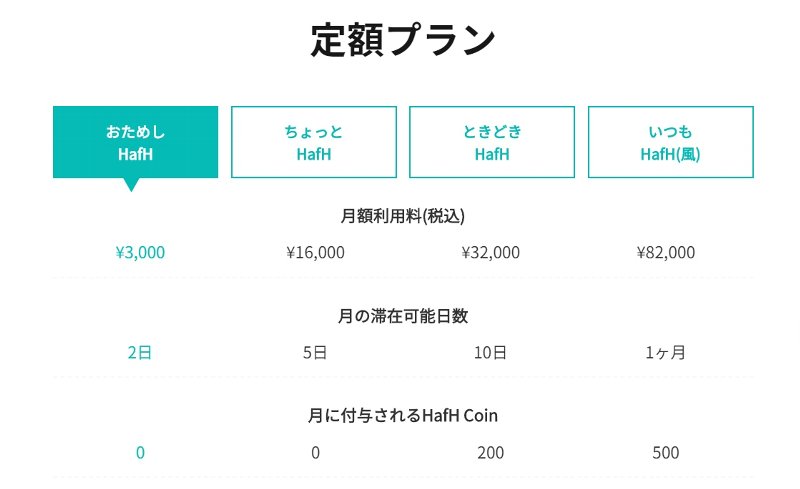Click the 200 HafH Coin value

(x=490, y=452)
